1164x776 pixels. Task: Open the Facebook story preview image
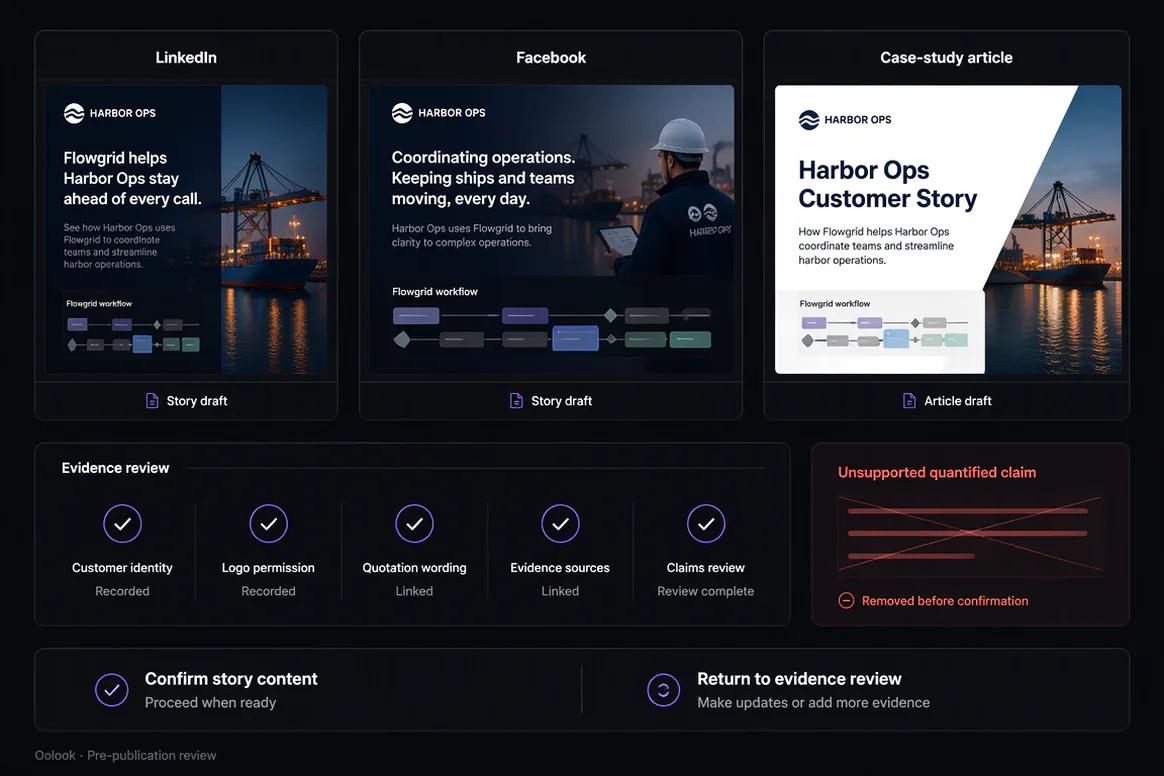click(552, 229)
